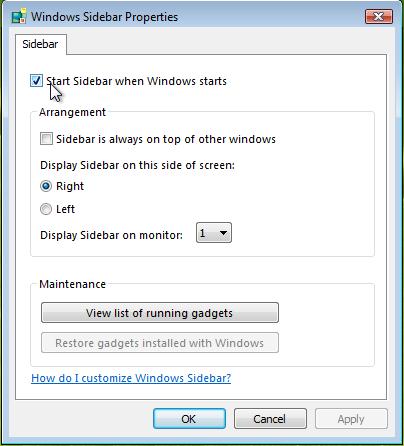Click the Right option label text

coord(70,186)
